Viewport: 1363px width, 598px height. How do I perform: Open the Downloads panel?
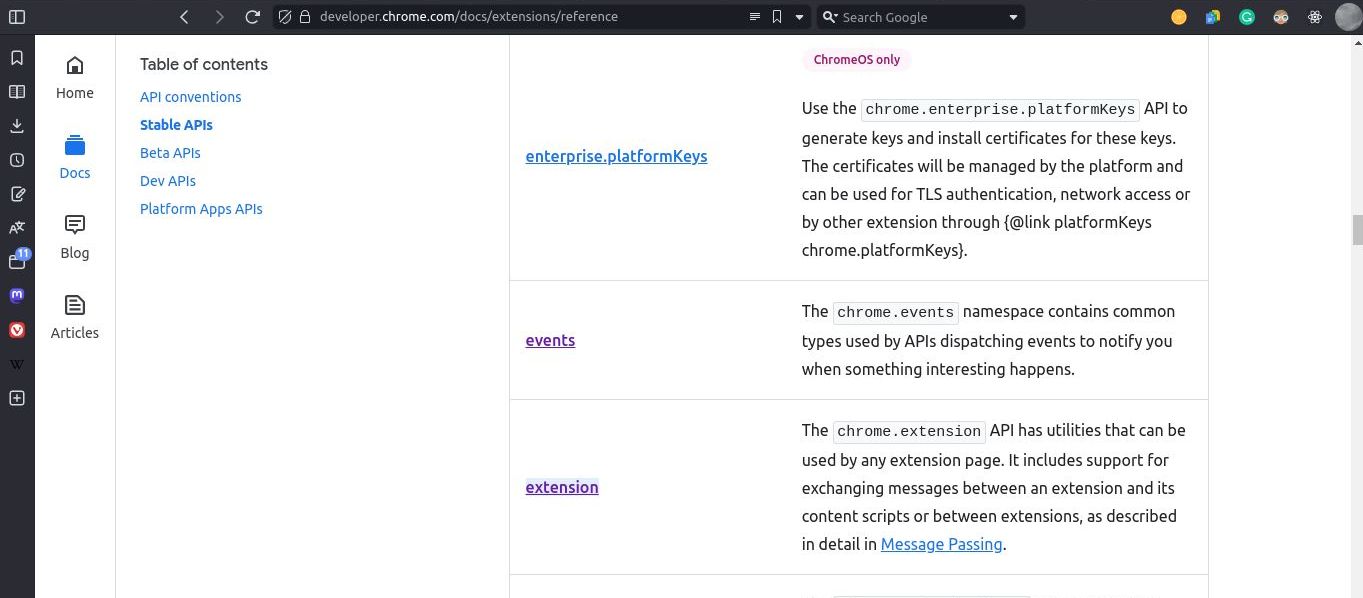pos(17,125)
